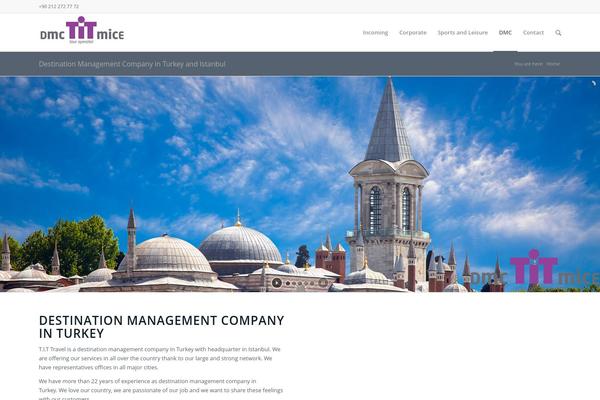The height and width of the screenshot is (400, 600).
Task: Open the Incoming menu item
Action: coord(375,33)
